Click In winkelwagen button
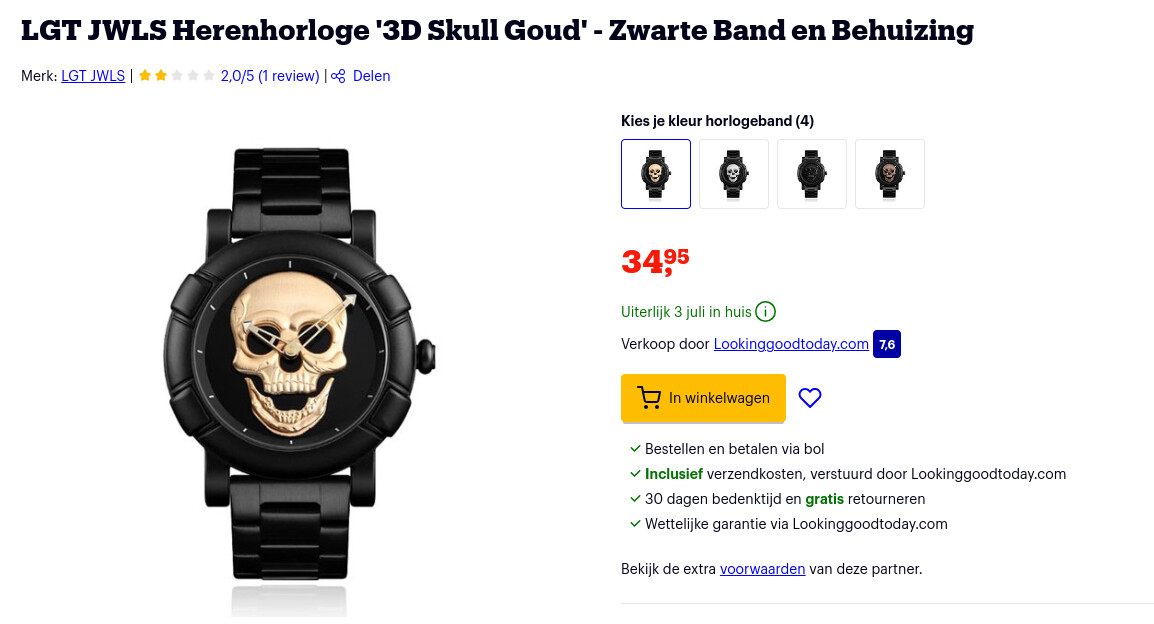The width and height of the screenshot is (1154, 624). [x=703, y=398]
